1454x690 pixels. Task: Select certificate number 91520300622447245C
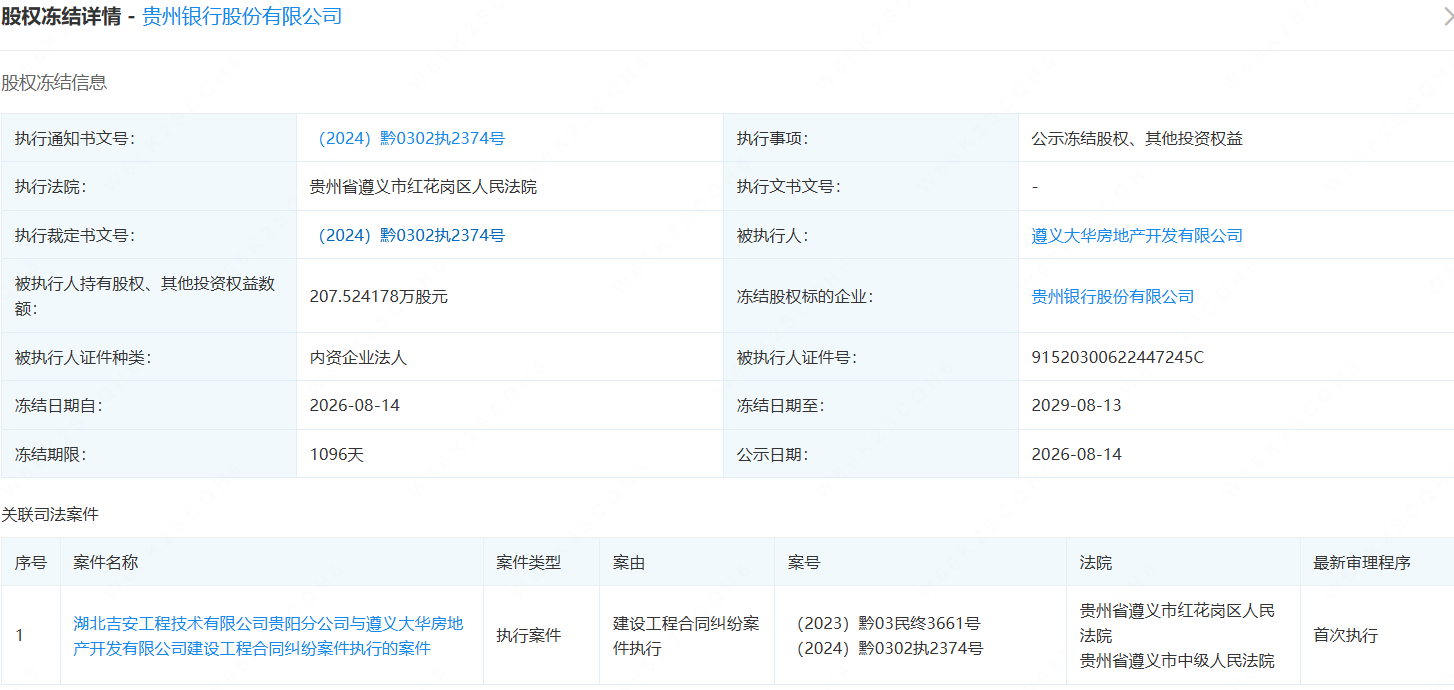pyautogui.click(x=1118, y=358)
